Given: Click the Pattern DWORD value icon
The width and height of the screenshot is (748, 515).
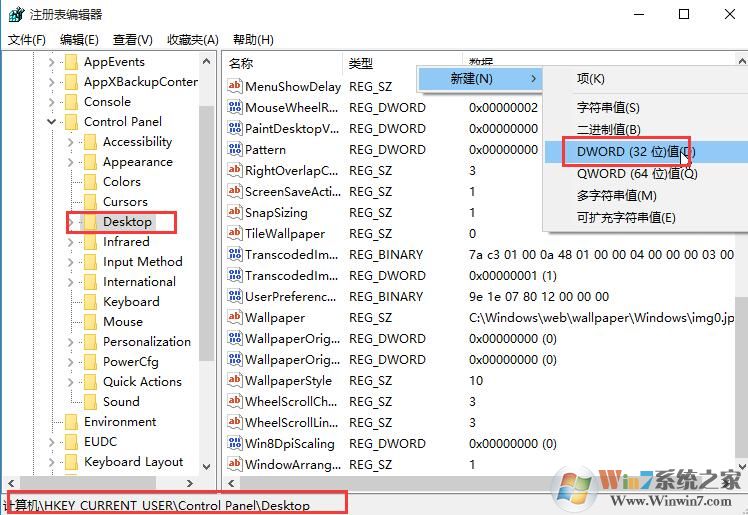Looking at the screenshot, I should click(x=234, y=149).
